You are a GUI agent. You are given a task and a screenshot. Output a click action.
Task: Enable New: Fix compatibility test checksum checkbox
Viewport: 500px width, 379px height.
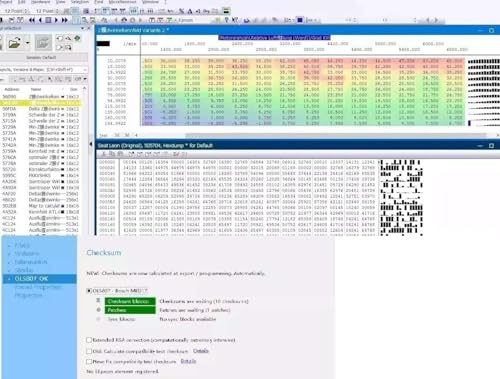[89, 361]
